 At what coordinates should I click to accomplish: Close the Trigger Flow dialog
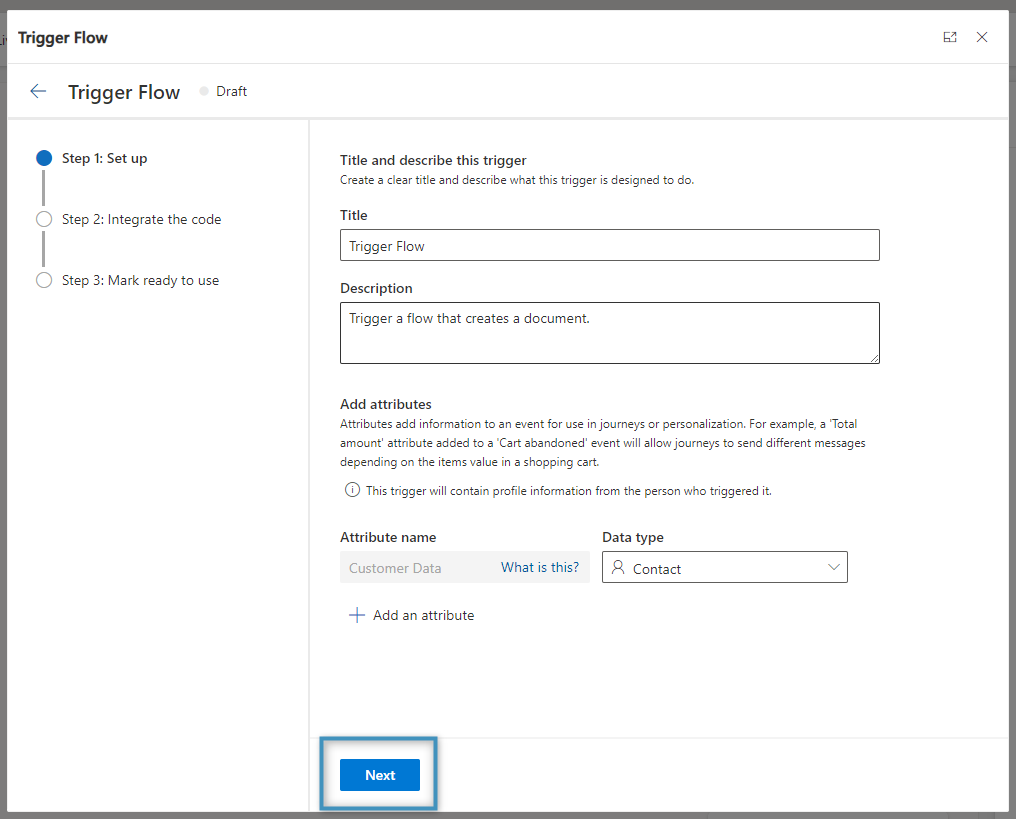click(x=982, y=38)
